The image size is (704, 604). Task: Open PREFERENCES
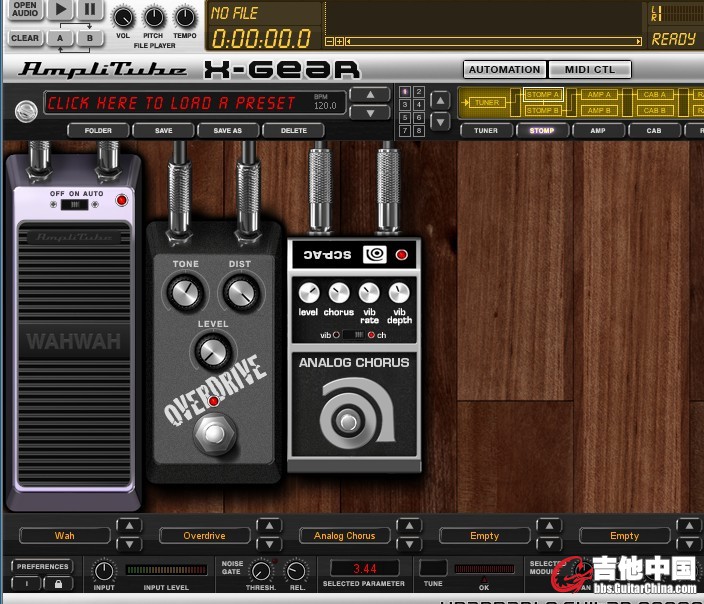[x=42, y=567]
